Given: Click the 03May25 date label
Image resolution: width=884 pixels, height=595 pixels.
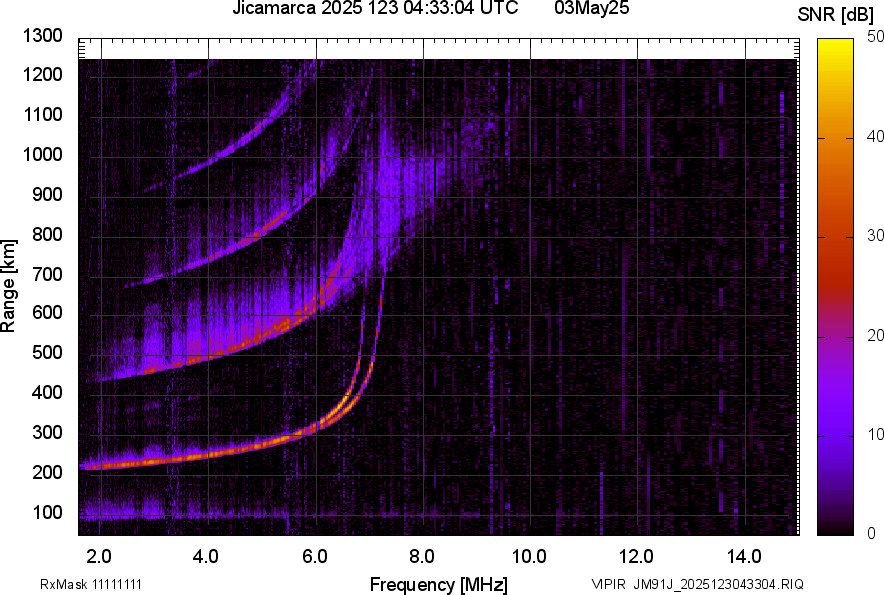Looking at the screenshot, I should click(x=591, y=8).
